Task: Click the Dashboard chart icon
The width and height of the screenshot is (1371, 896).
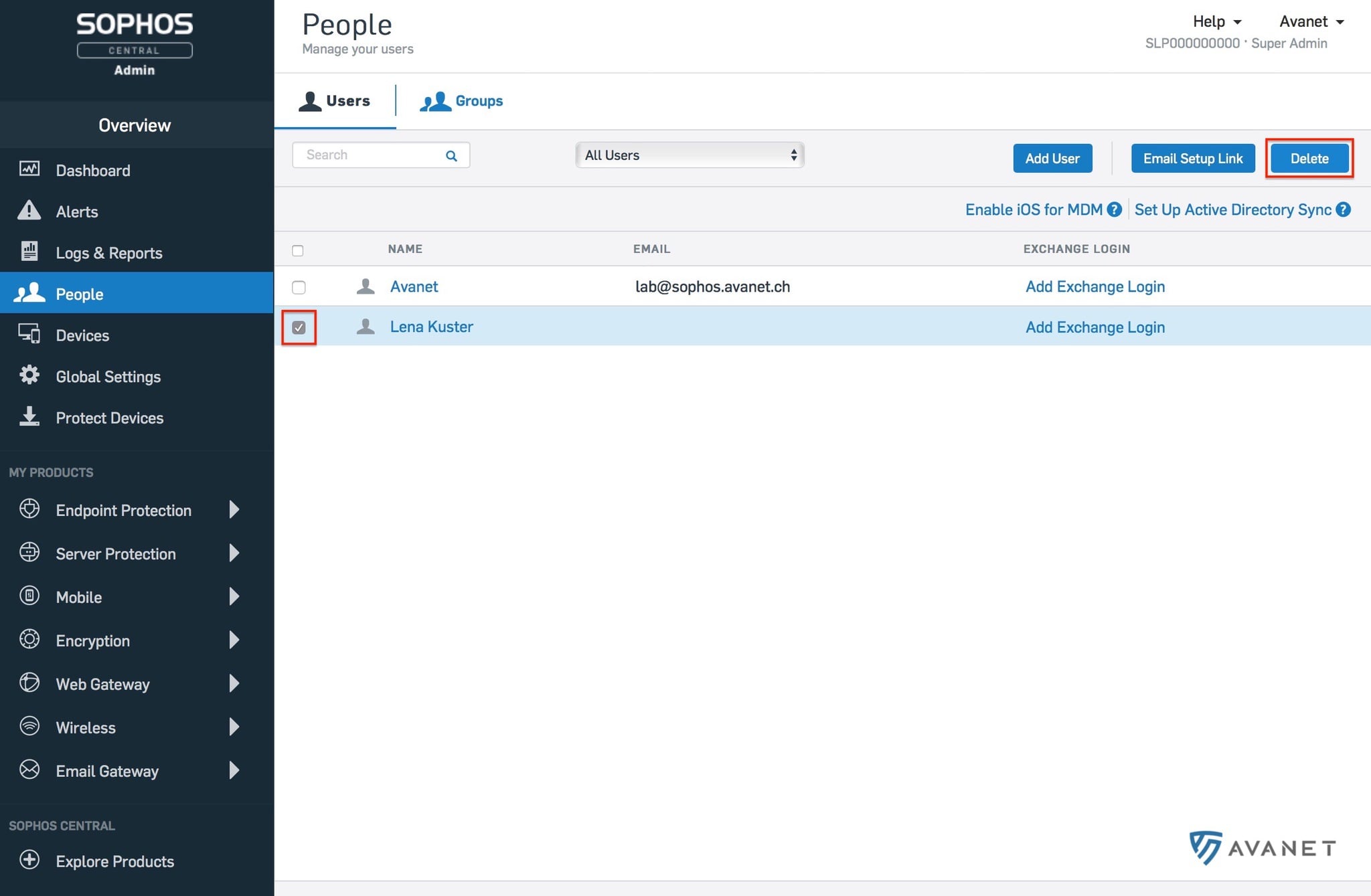Action: point(29,169)
